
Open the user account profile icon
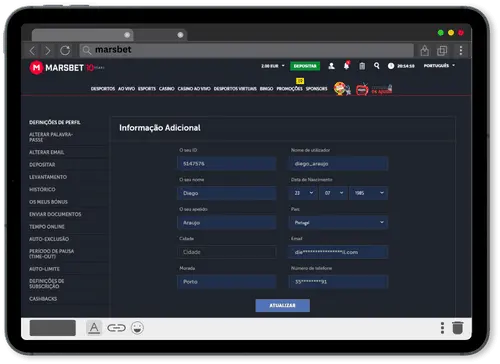coord(331,66)
